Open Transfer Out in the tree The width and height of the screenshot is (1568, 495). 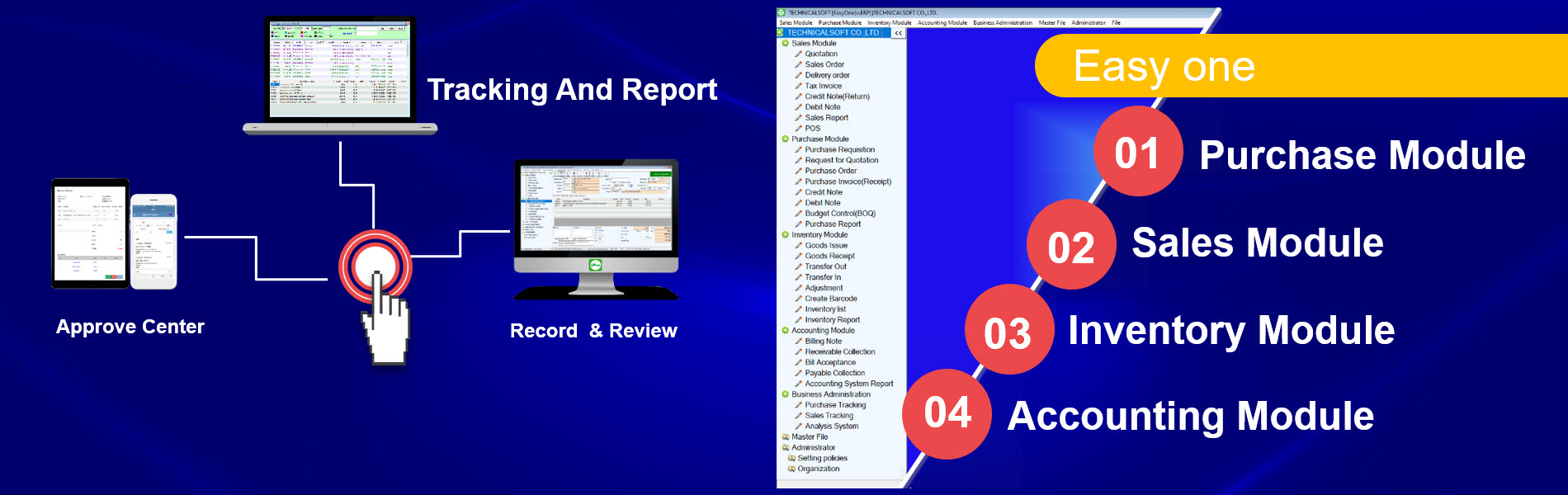tap(826, 267)
